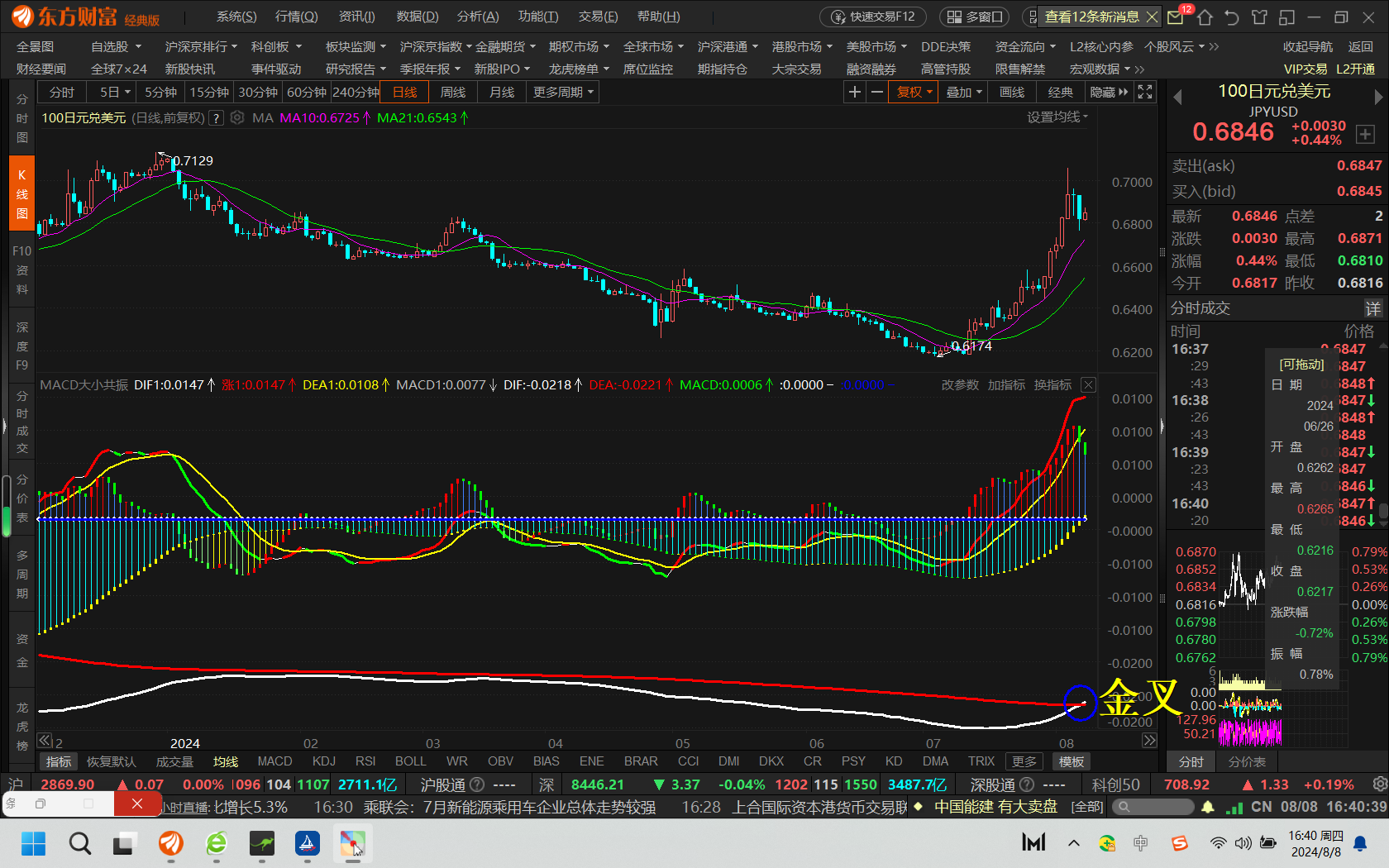Click 隐藏 panel toggle button
The height and width of the screenshot is (868, 1389).
1109,92
